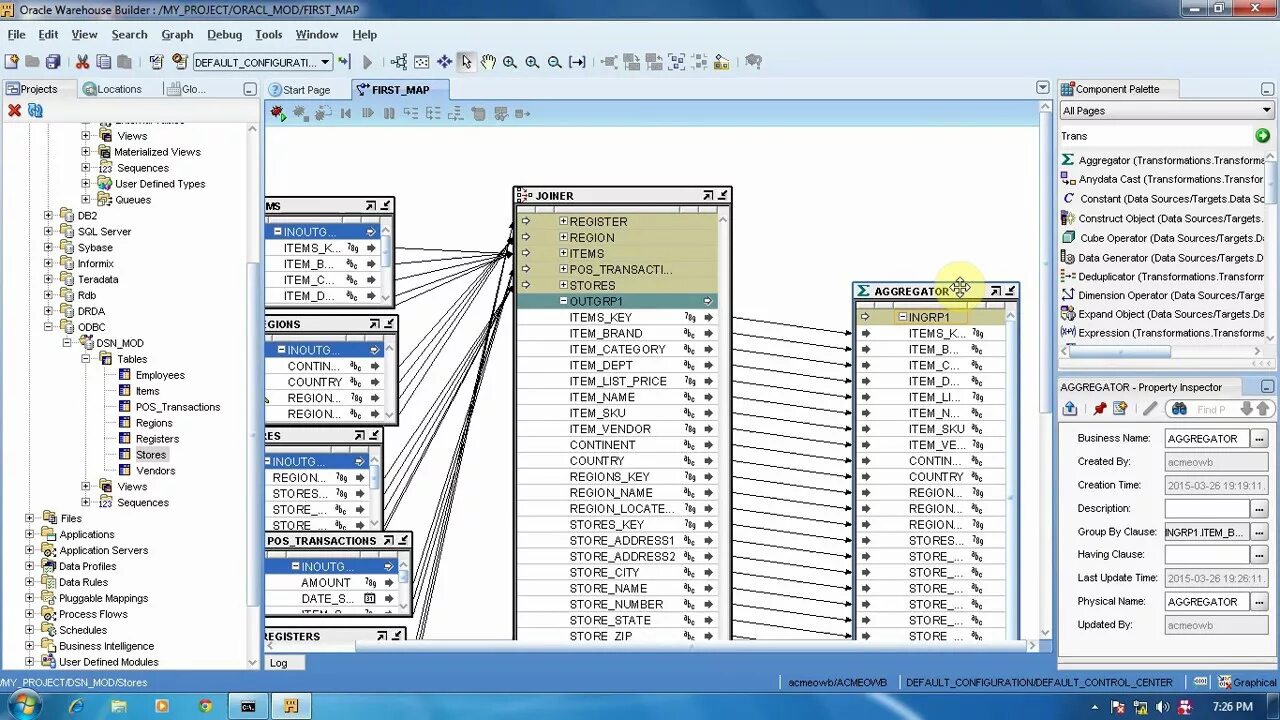Viewport: 1280px width, 720px height.
Task: Click the Zoom Out magnifier icon
Action: (x=555, y=62)
